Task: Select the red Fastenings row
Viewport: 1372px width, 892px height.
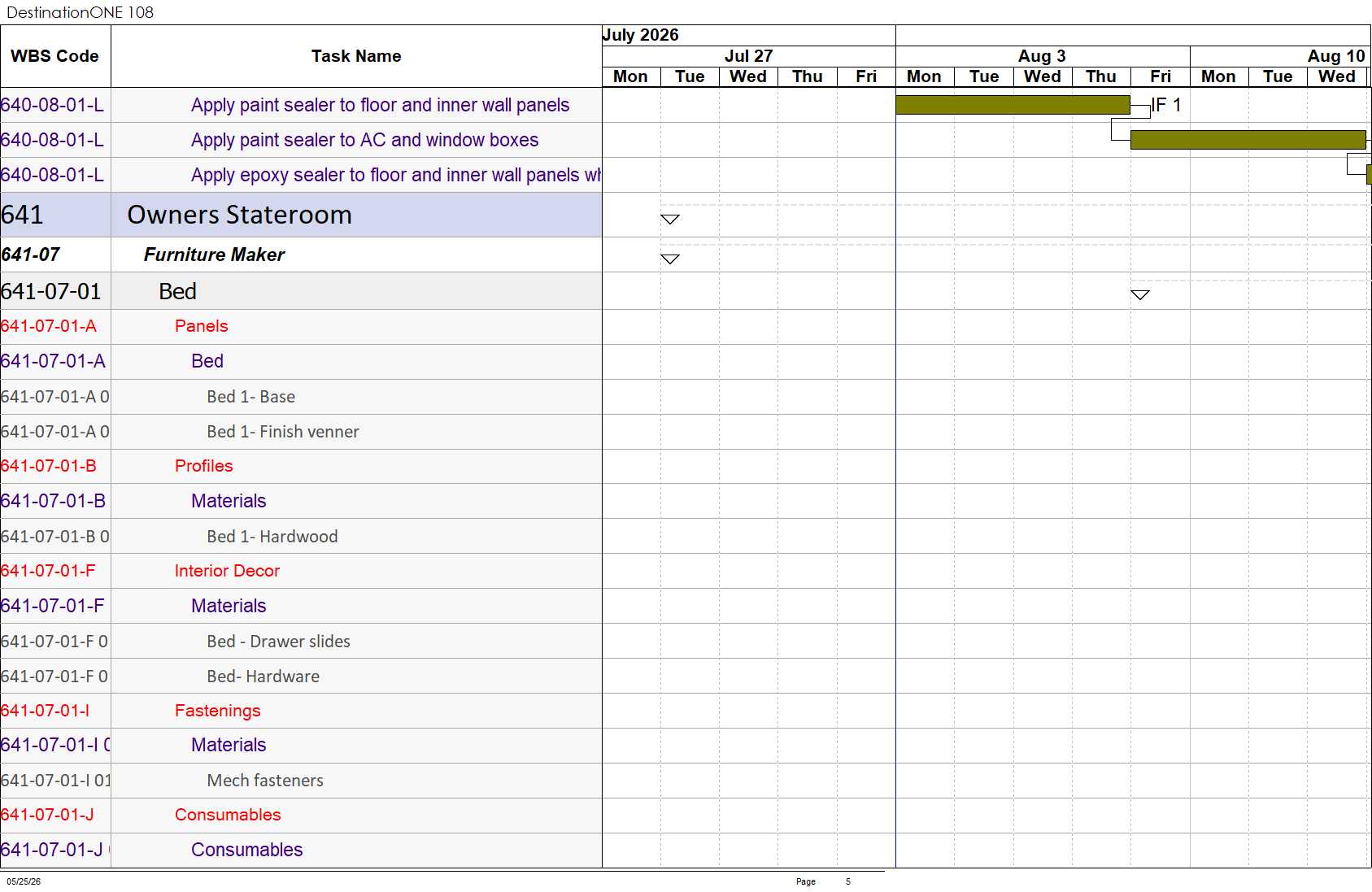Action: click(x=301, y=711)
